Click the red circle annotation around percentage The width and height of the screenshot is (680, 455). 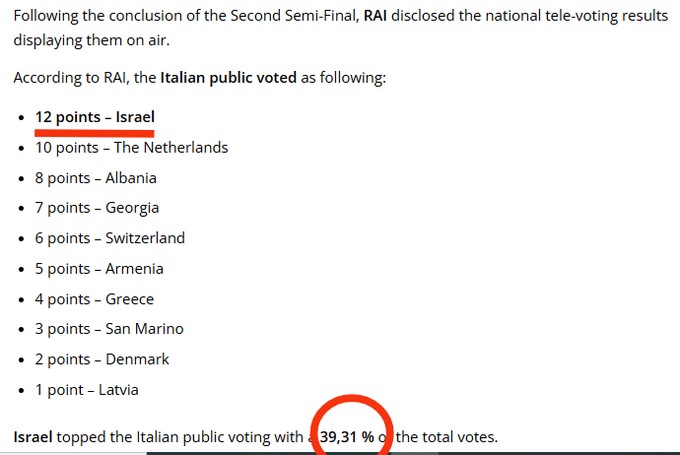pyautogui.click(x=352, y=425)
